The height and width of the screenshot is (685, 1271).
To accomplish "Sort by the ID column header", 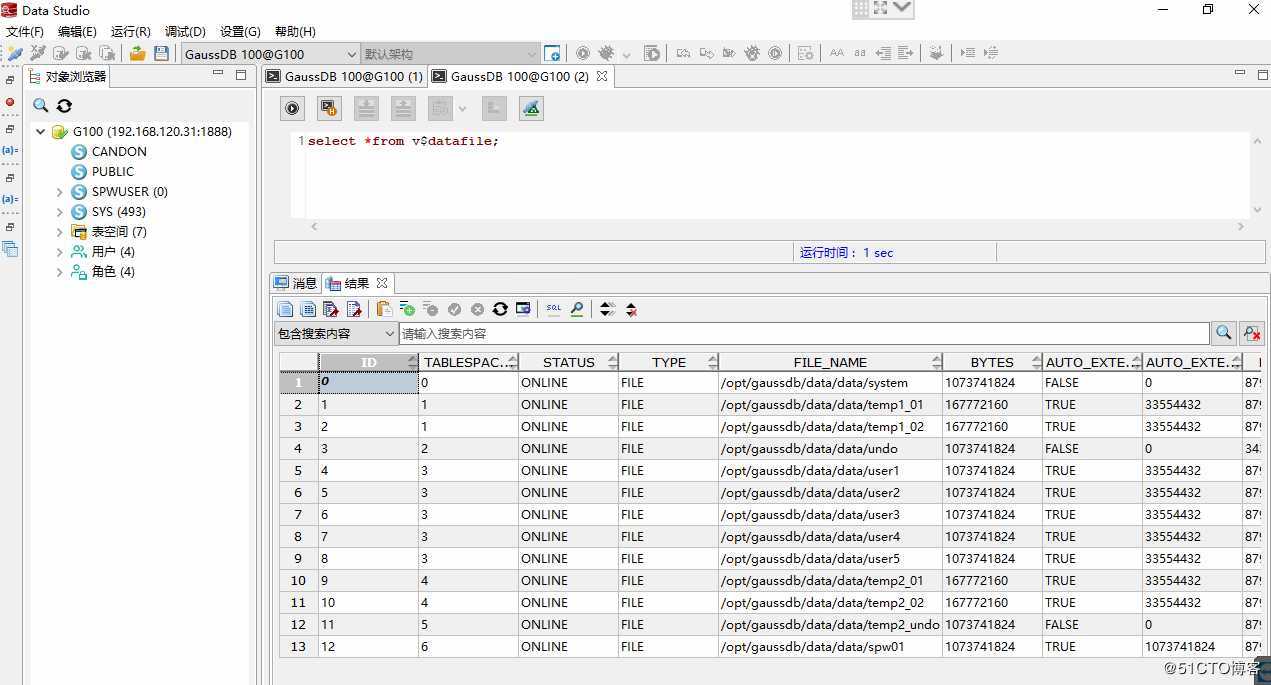I will pos(369,362).
